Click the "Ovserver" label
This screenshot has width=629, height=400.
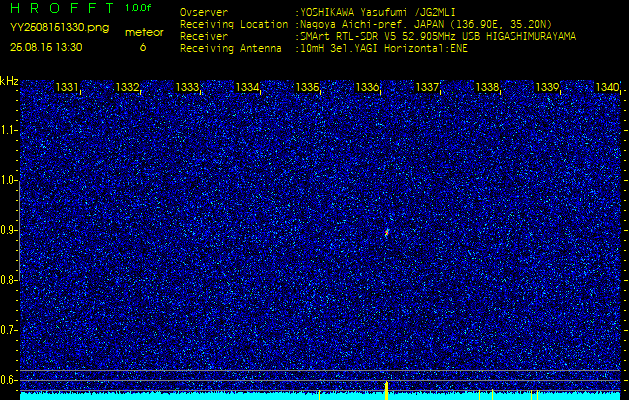click(204, 12)
